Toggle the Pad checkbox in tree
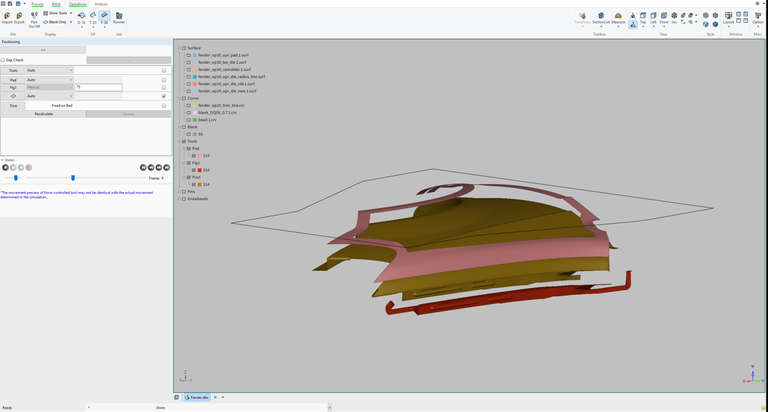This screenshot has width=768, height=412. (x=187, y=149)
